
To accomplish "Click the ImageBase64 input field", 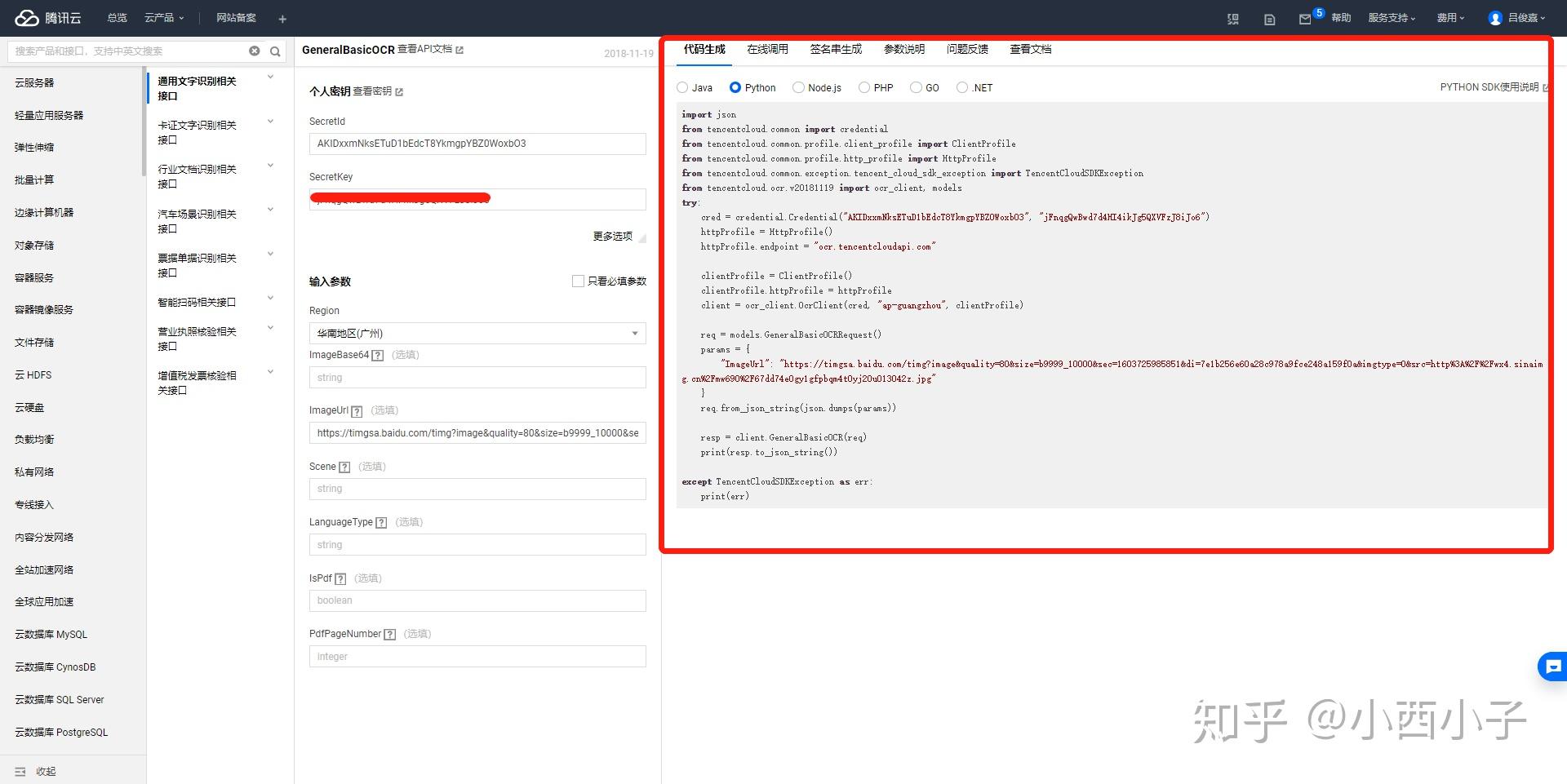I will [x=477, y=378].
